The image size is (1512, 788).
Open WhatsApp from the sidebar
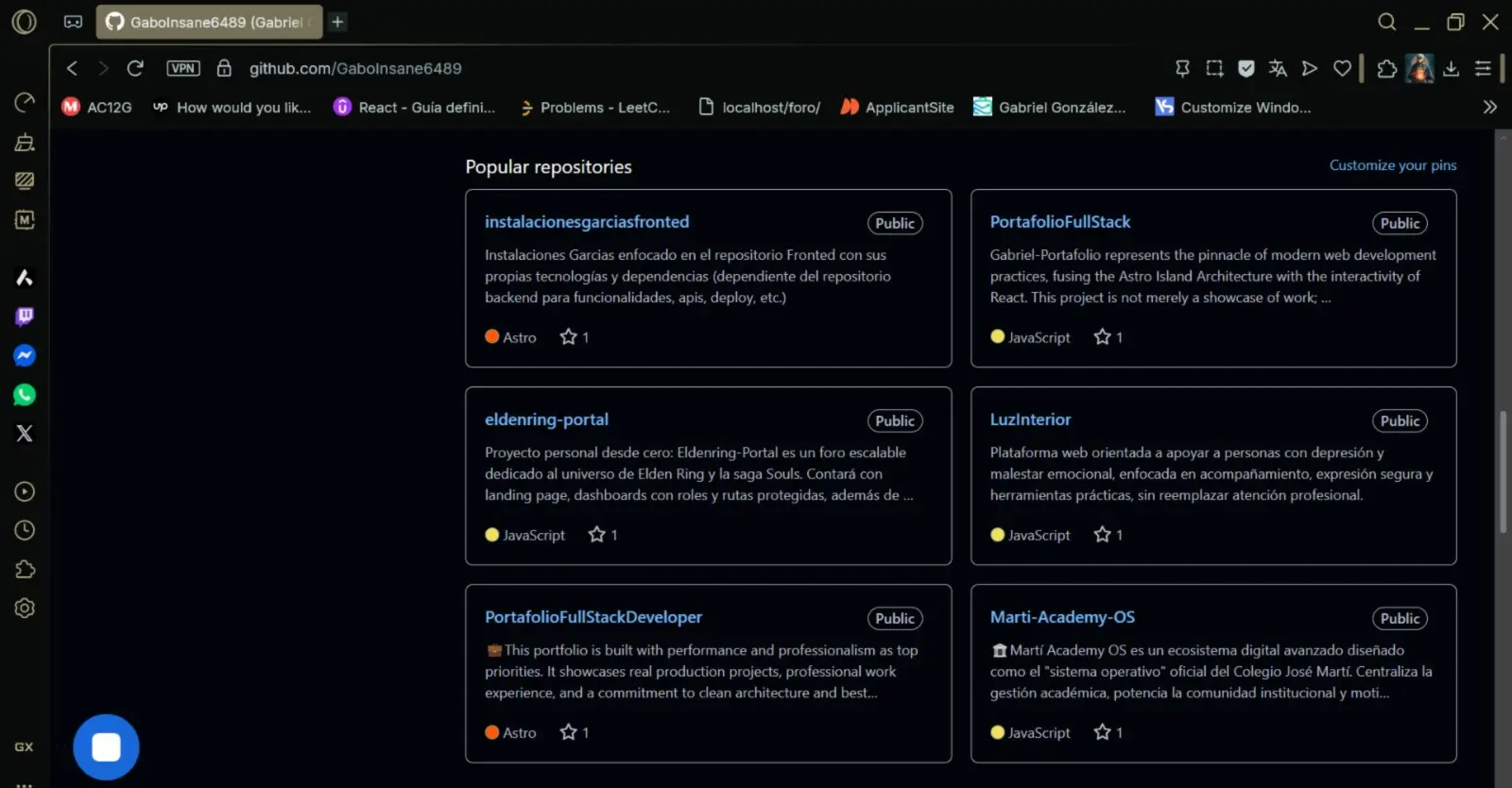click(25, 395)
